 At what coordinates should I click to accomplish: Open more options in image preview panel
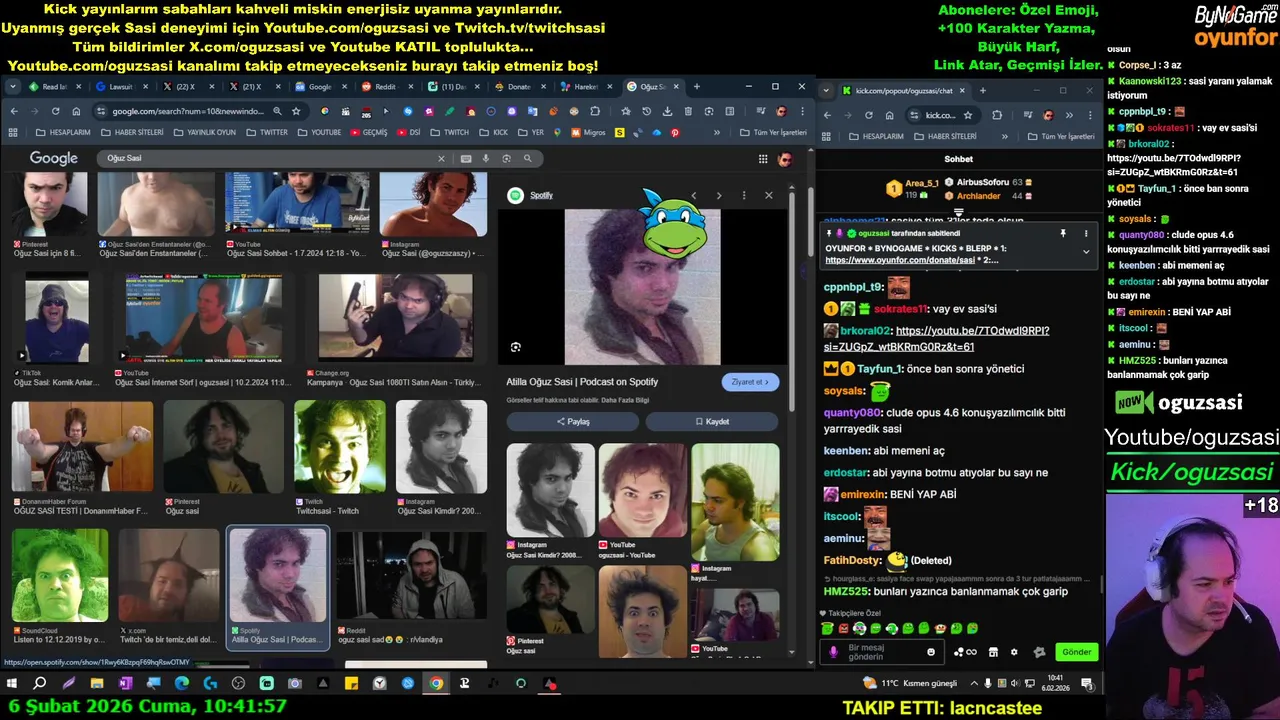point(743,195)
